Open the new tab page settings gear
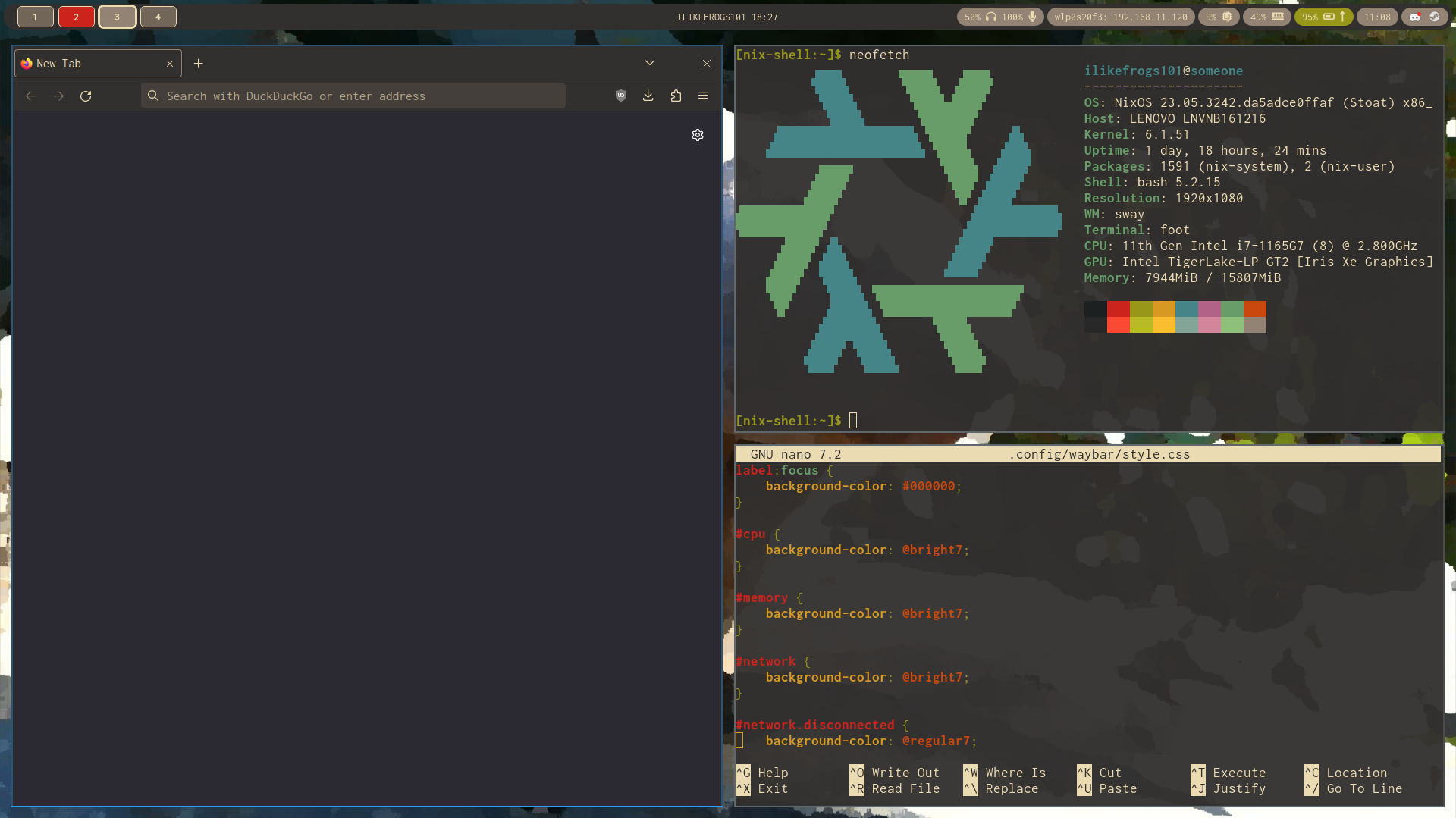Viewport: 1456px width, 818px height. (698, 135)
